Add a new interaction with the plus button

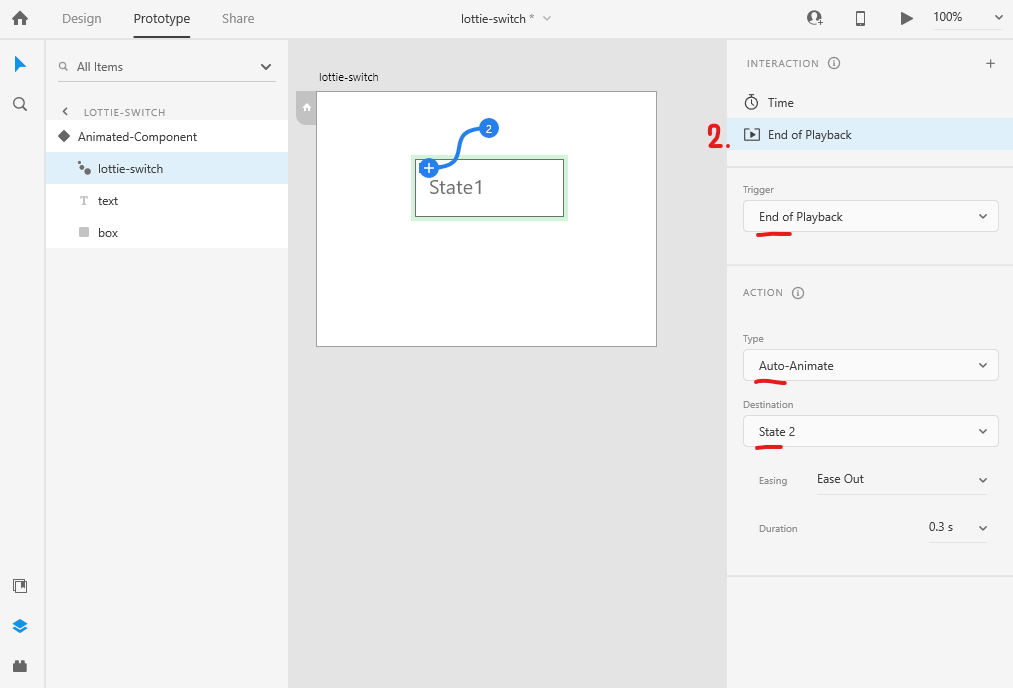[990, 63]
